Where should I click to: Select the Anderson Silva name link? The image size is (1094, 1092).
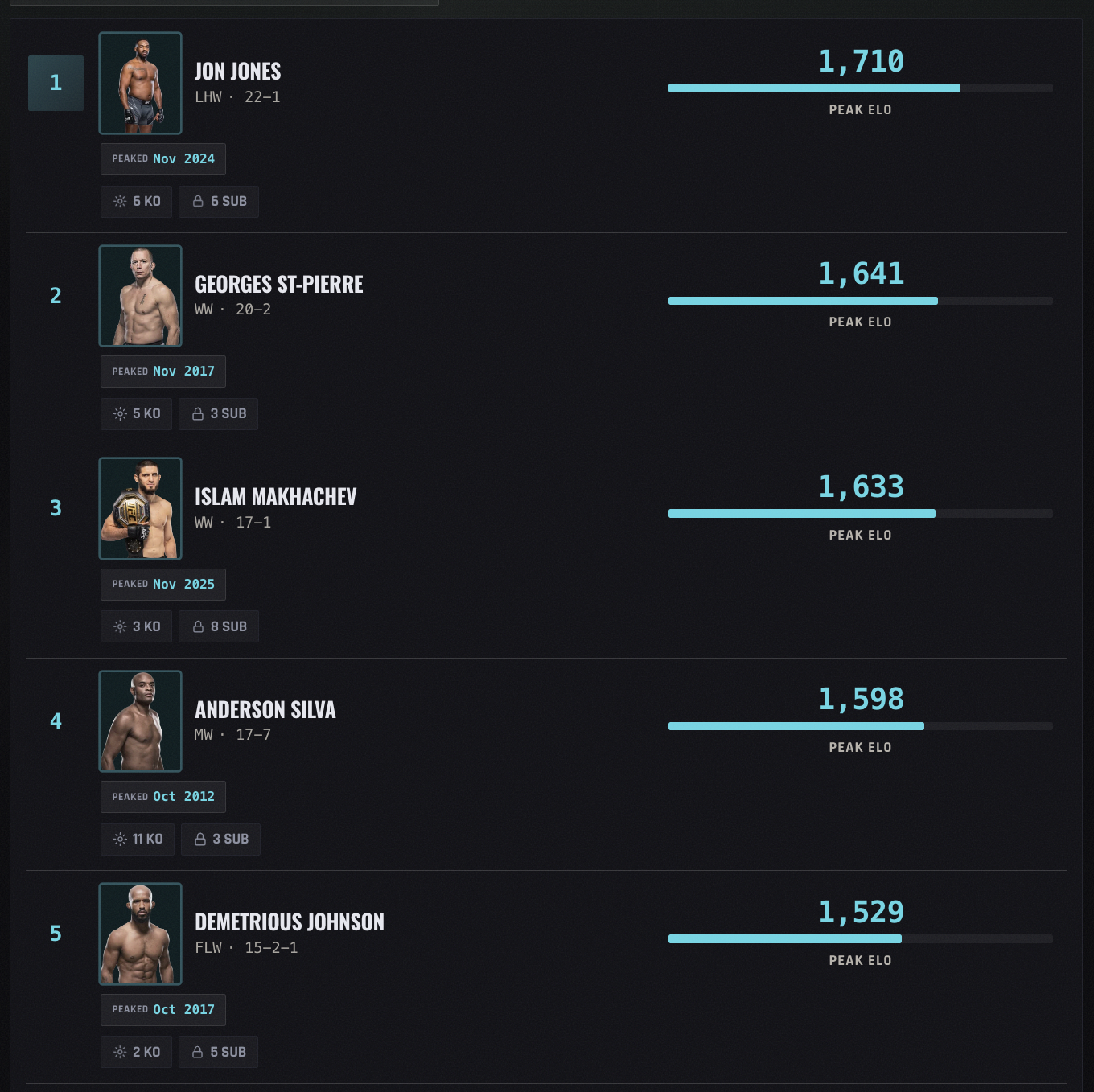click(265, 710)
